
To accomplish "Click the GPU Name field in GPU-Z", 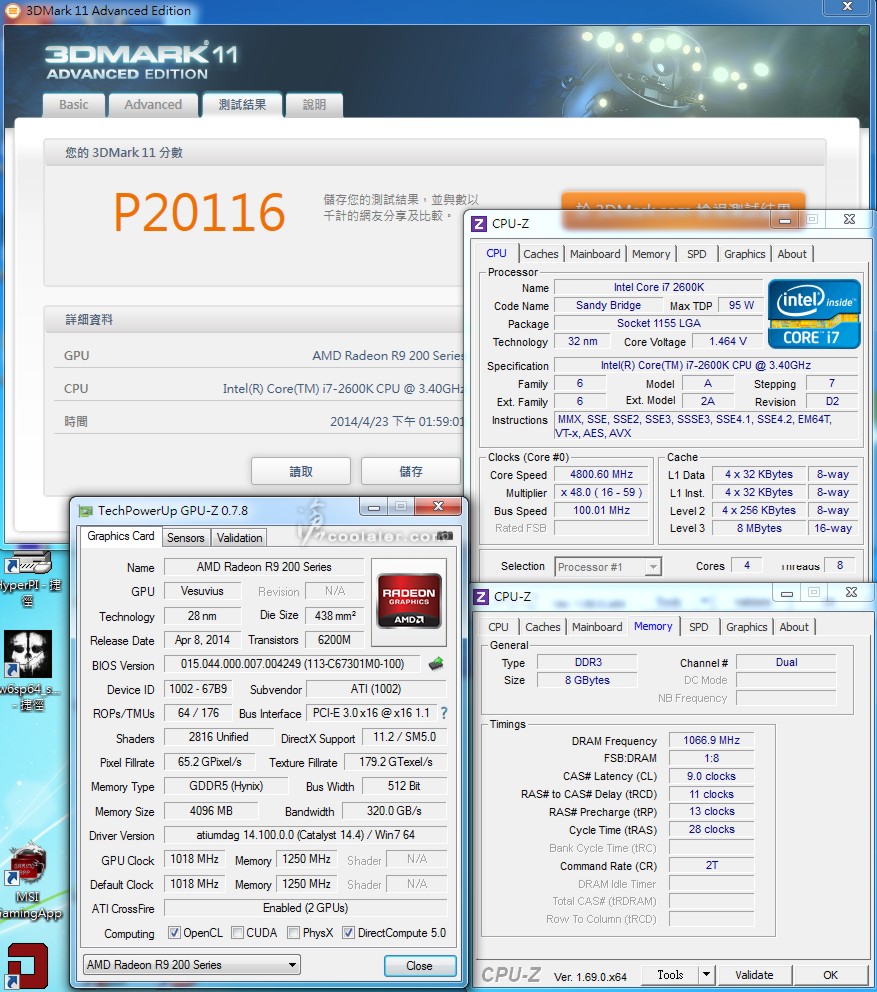I will 264,567.
